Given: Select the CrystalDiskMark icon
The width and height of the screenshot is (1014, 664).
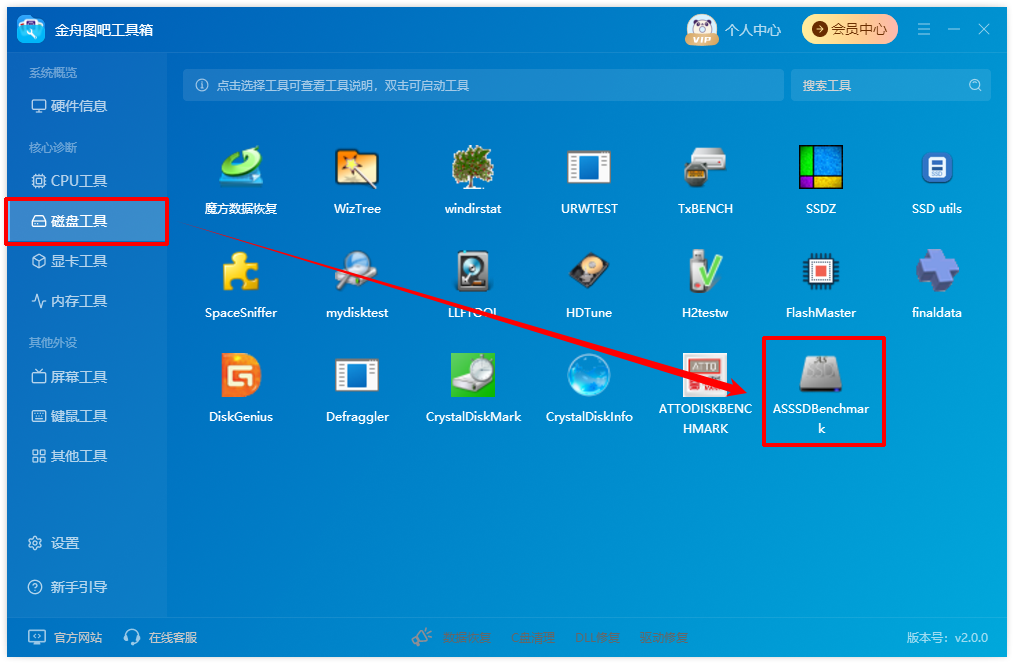Looking at the screenshot, I should pos(473,375).
